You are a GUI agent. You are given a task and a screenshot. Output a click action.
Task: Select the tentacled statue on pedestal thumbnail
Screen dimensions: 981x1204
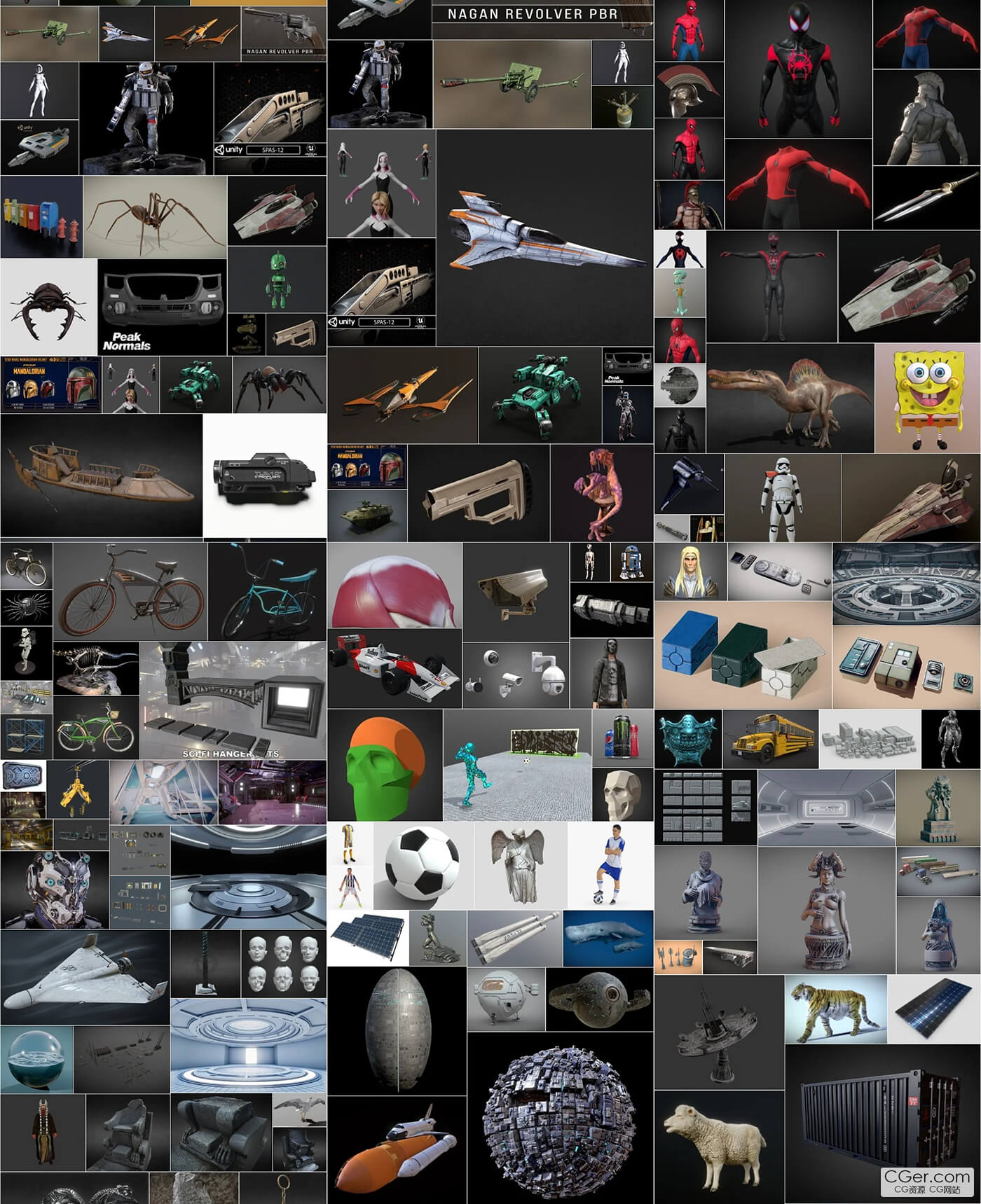point(938,808)
